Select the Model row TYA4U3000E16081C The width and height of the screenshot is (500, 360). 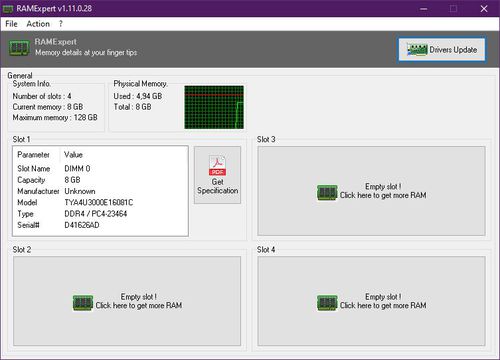(100, 202)
